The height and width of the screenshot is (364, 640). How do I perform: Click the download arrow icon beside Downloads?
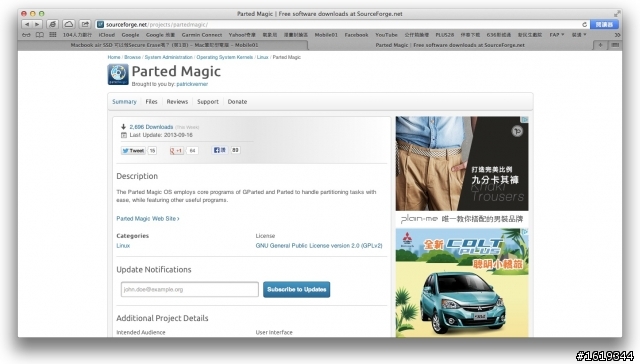point(123,127)
